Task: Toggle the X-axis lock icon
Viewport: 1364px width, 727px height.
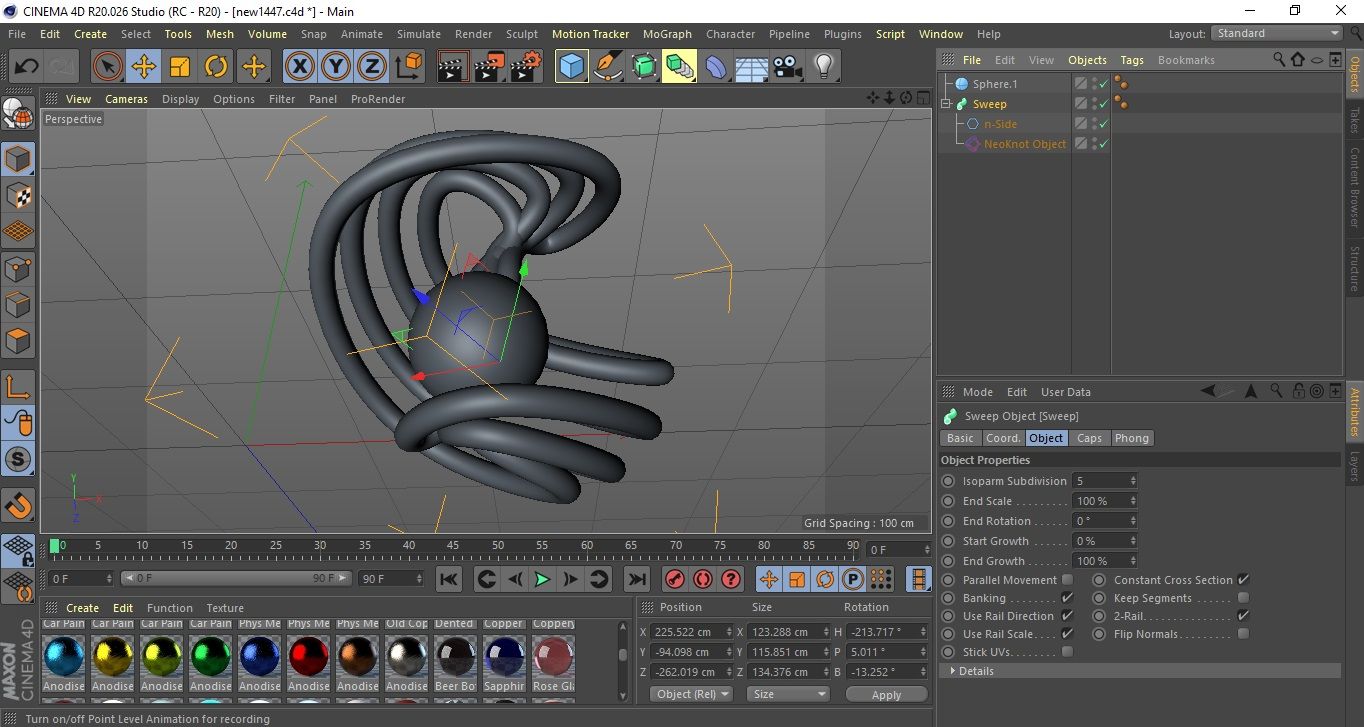Action: pos(299,67)
